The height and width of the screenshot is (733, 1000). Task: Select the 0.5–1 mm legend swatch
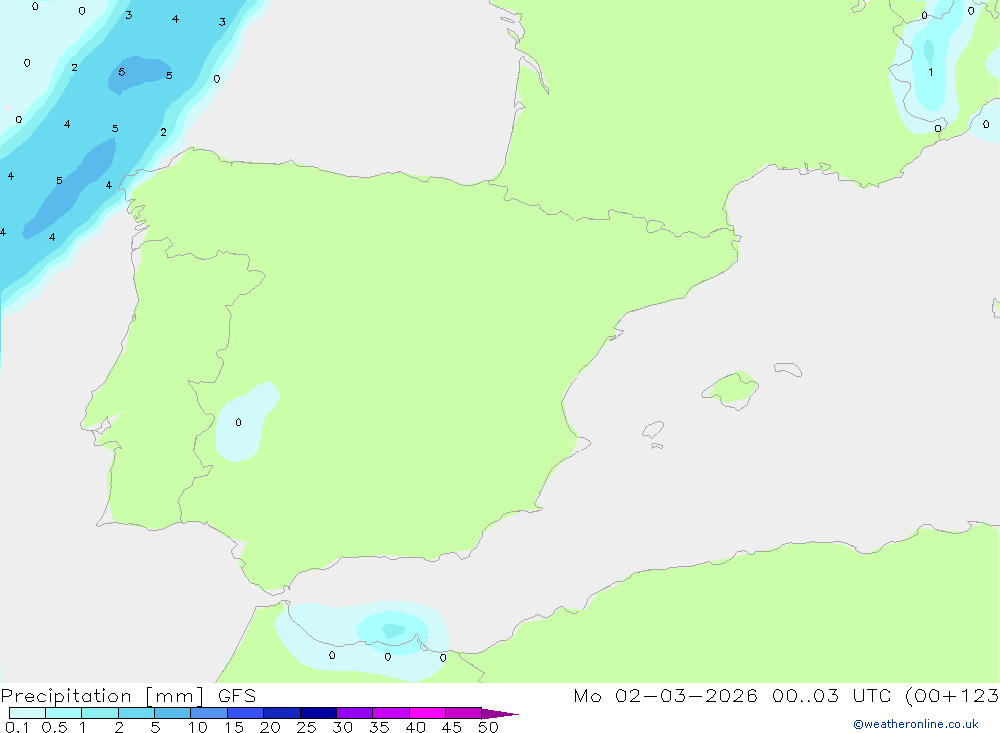click(63, 713)
